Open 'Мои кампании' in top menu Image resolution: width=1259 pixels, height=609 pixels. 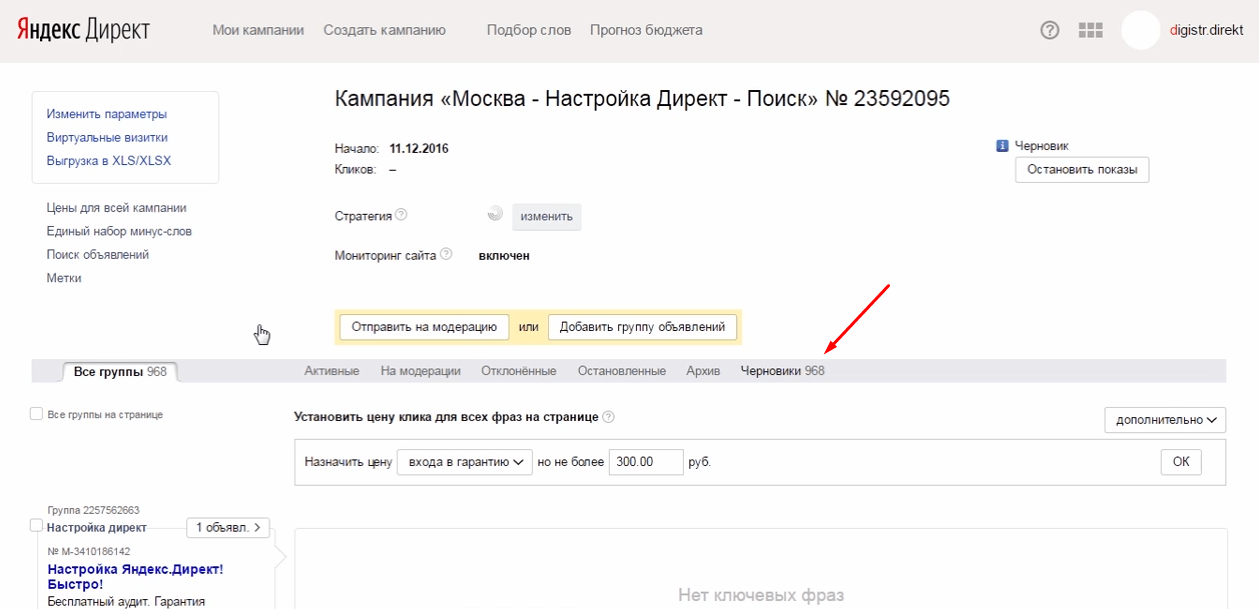(x=258, y=30)
